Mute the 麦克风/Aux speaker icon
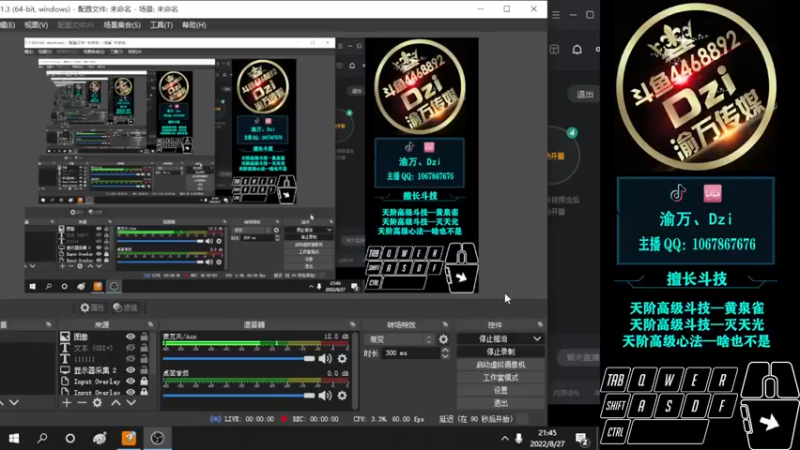The height and width of the screenshot is (450, 800). [325, 359]
